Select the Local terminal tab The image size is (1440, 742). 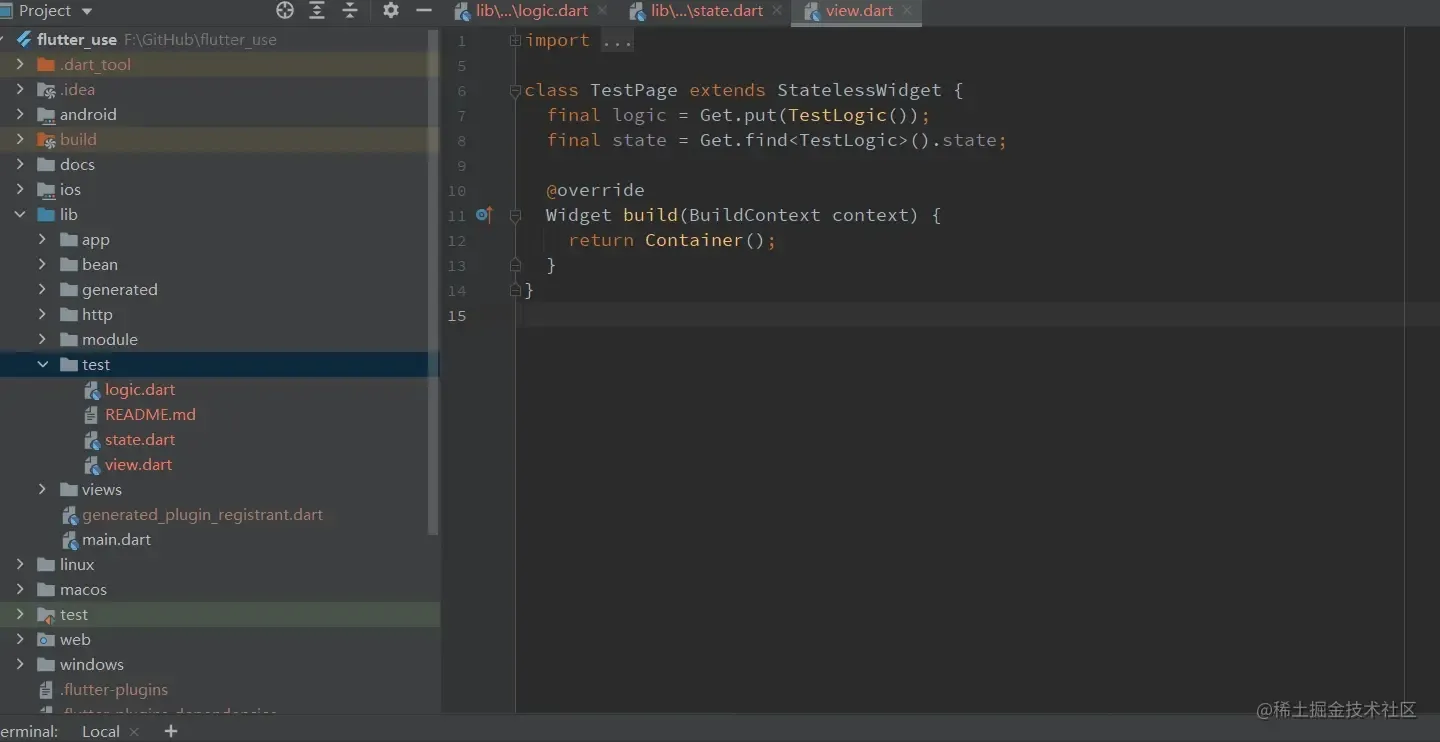tap(100, 731)
